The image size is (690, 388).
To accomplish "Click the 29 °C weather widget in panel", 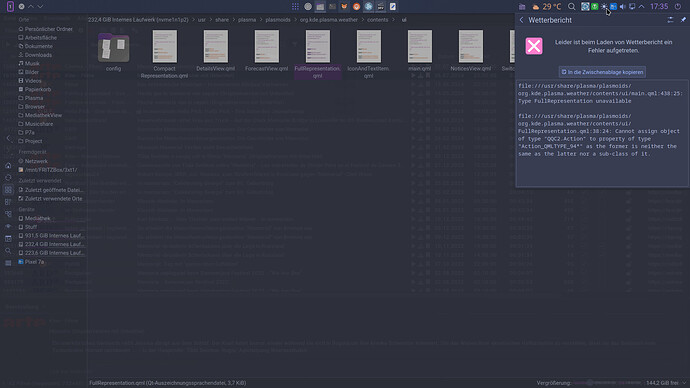I will 547,7.
